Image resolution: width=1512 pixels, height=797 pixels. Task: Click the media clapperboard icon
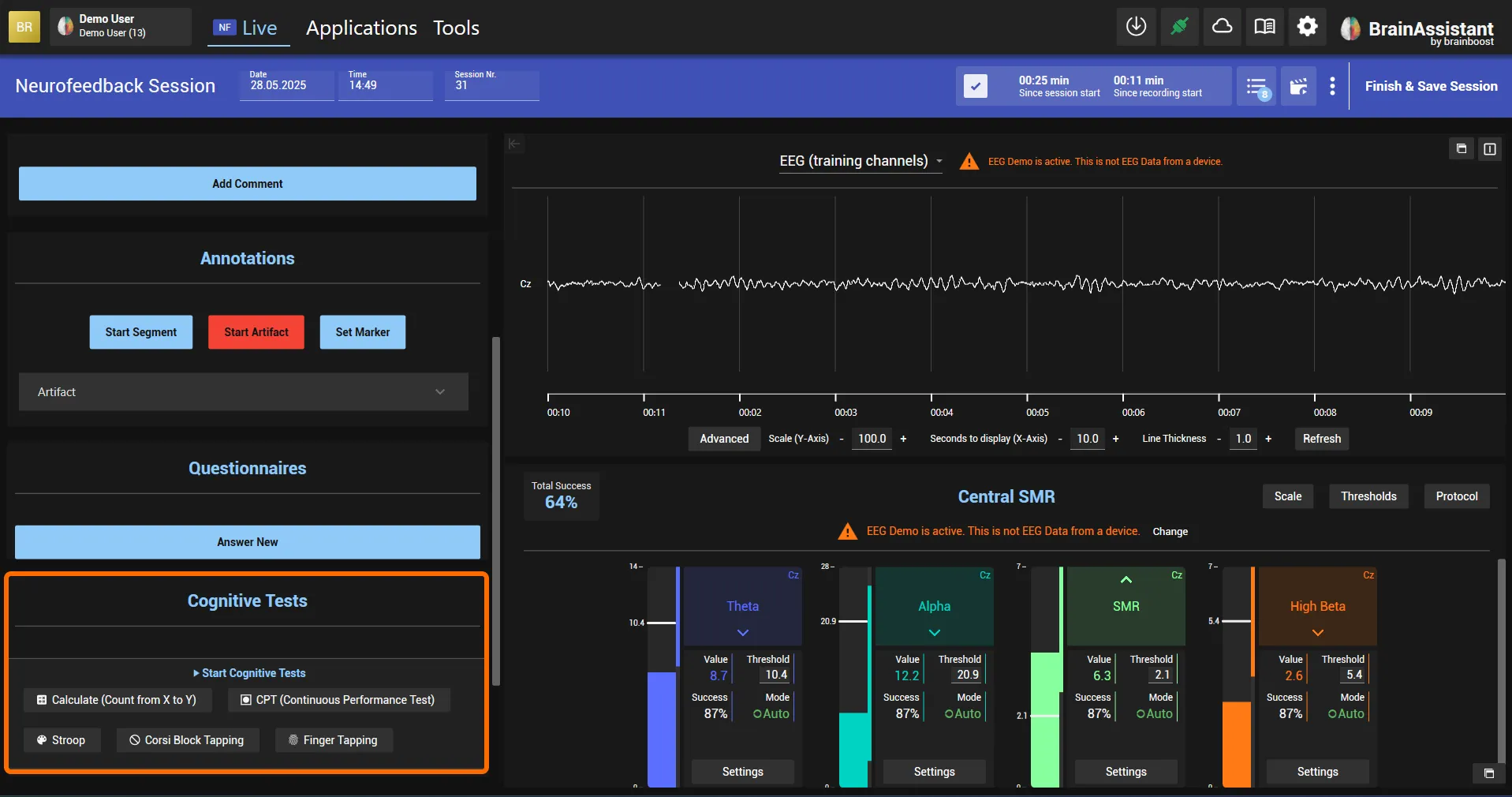tap(1298, 86)
